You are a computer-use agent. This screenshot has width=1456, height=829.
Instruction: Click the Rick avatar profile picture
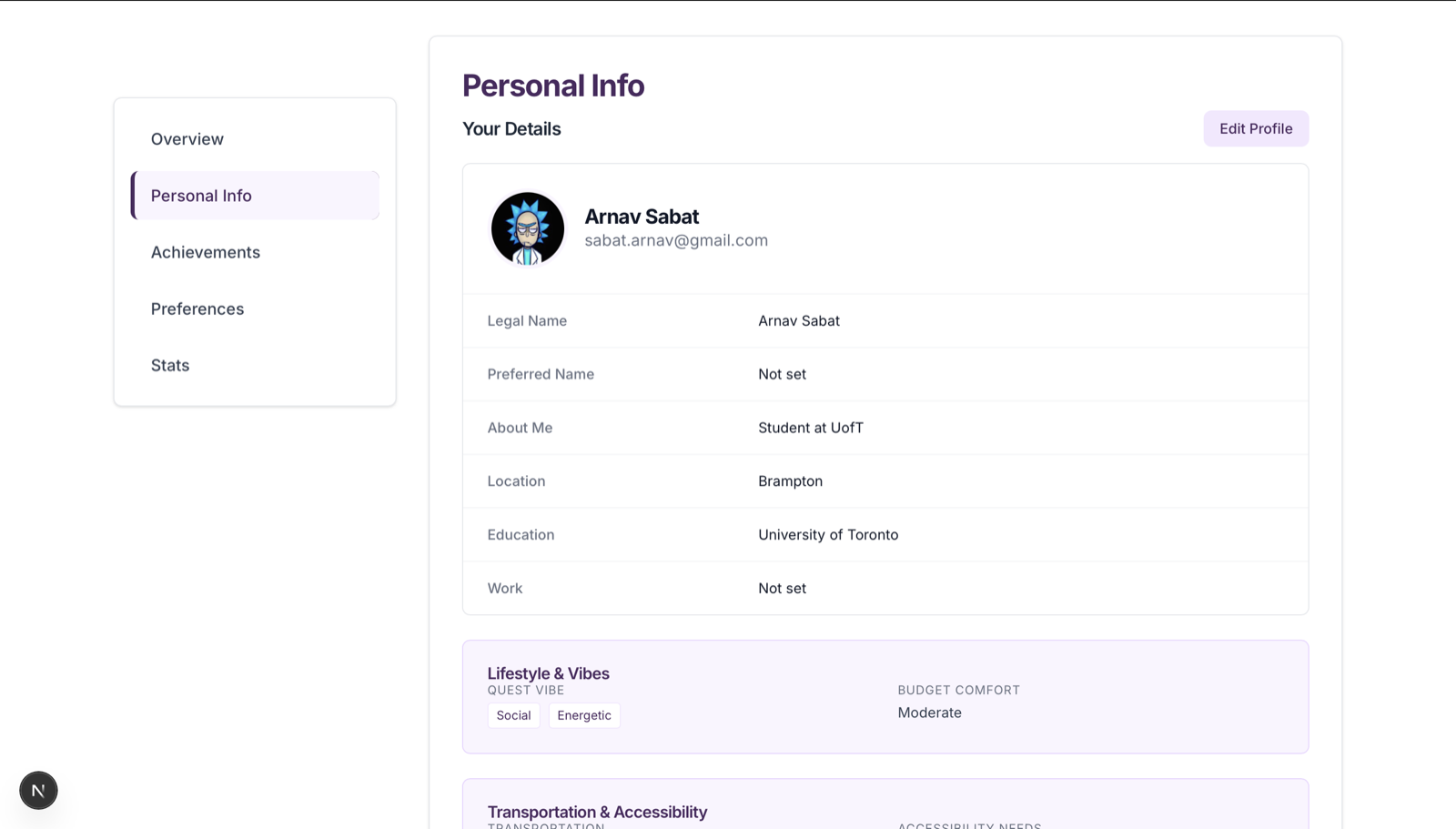[x=528, y=228]
